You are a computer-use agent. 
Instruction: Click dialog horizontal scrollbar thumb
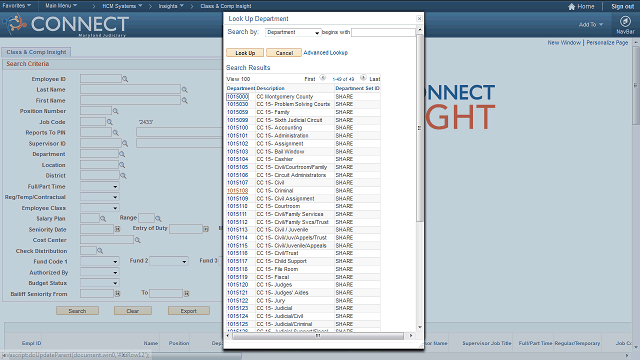[318, 336]
